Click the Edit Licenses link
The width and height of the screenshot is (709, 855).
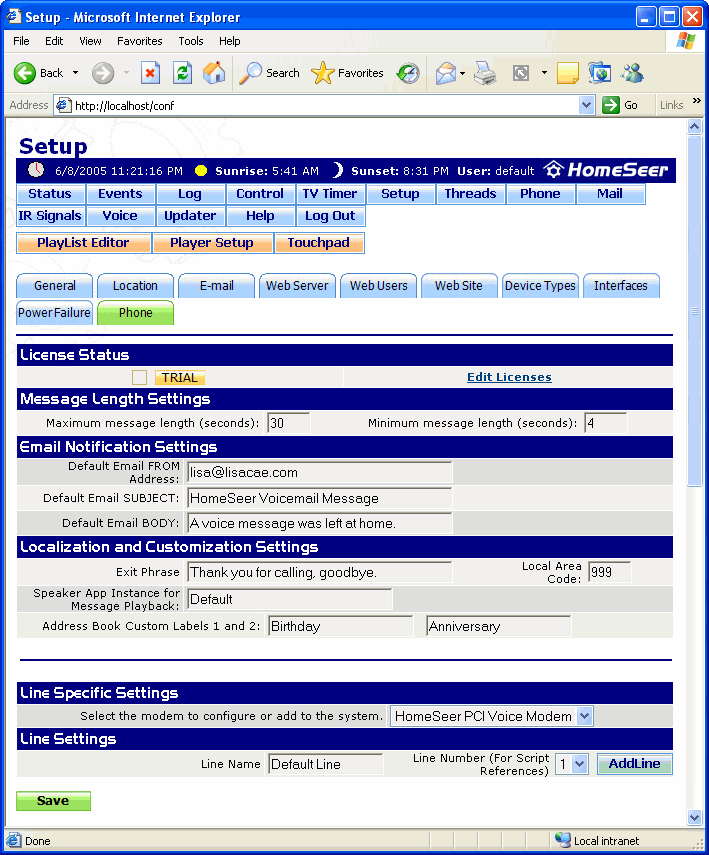coord(509,377)
